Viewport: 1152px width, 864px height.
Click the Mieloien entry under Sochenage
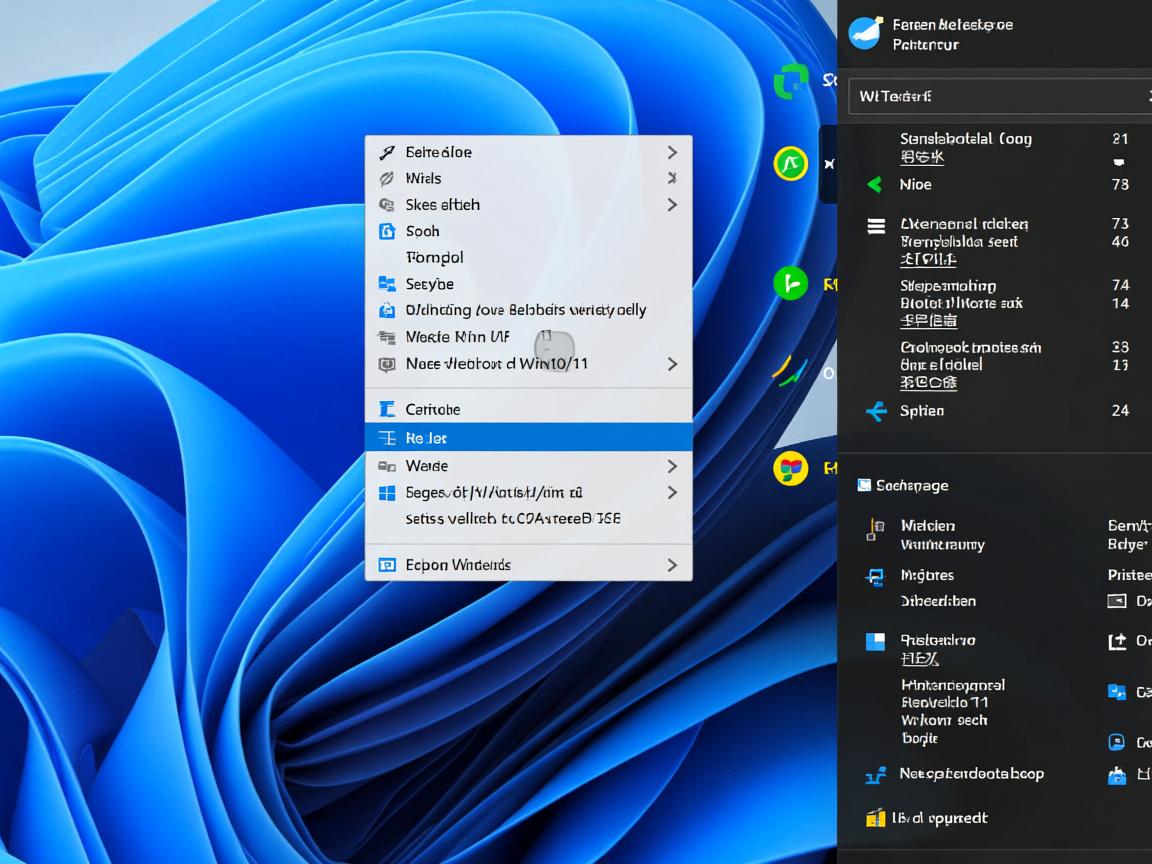[927, 526]
